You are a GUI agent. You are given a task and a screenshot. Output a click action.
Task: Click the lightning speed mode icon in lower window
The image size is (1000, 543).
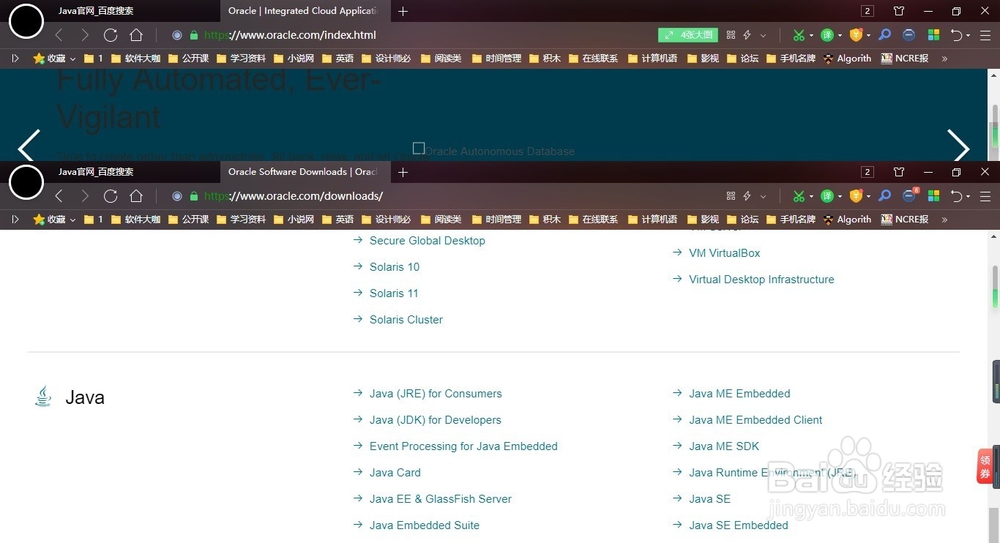747,196
